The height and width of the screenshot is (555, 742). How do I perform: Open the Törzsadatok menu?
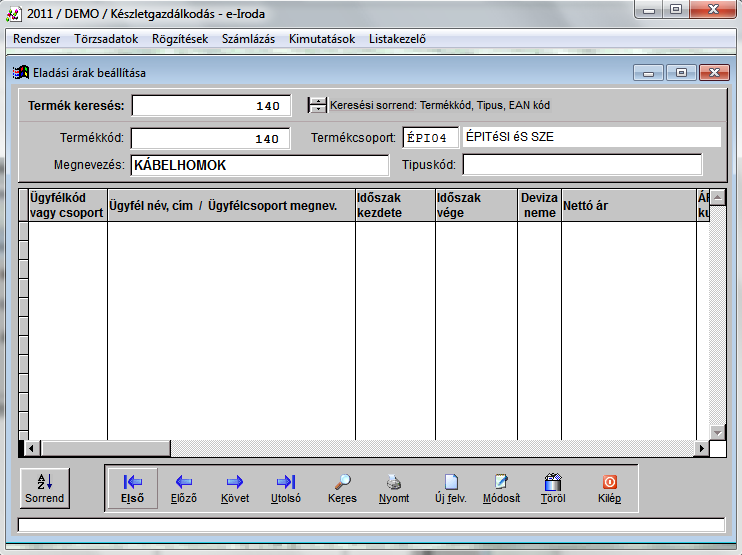(x=107, y=39)
